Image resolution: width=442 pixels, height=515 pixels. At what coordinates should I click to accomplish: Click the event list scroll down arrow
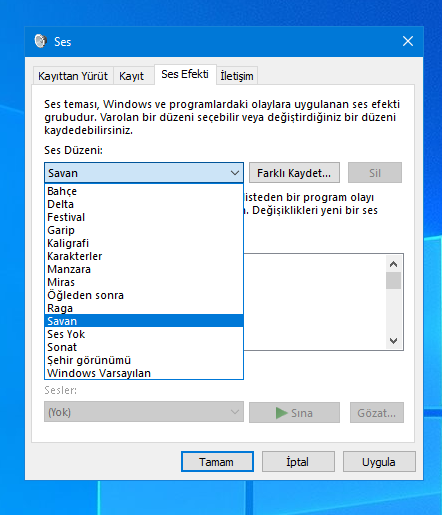[393, 341]
